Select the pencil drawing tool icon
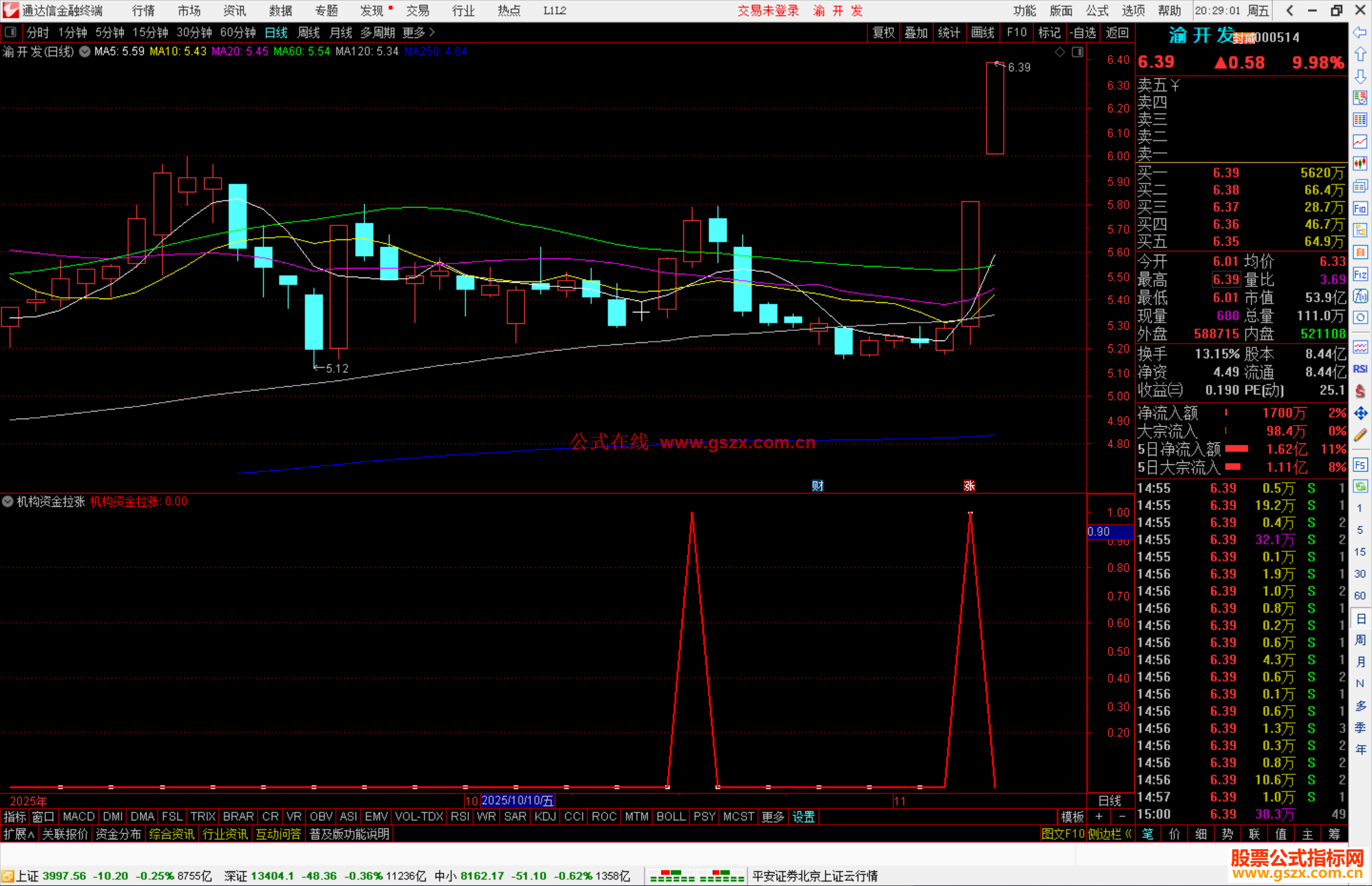Screen dimensions: 1372x886 1360,436
